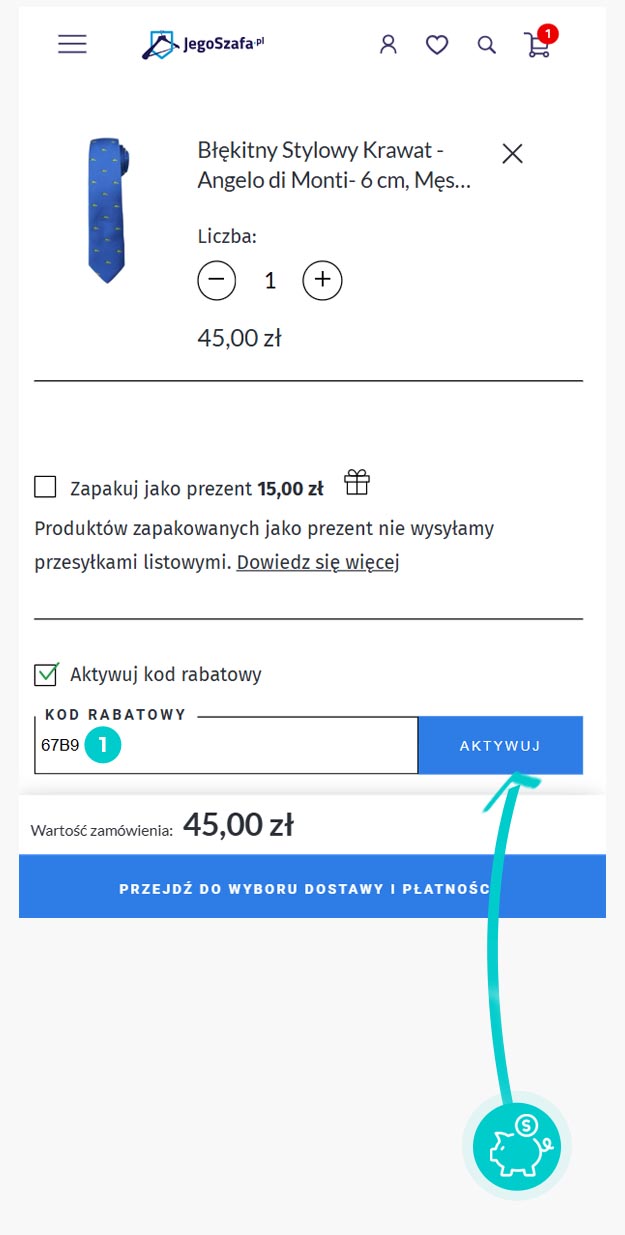Open the wishlist heart icon

pos(437,44)
